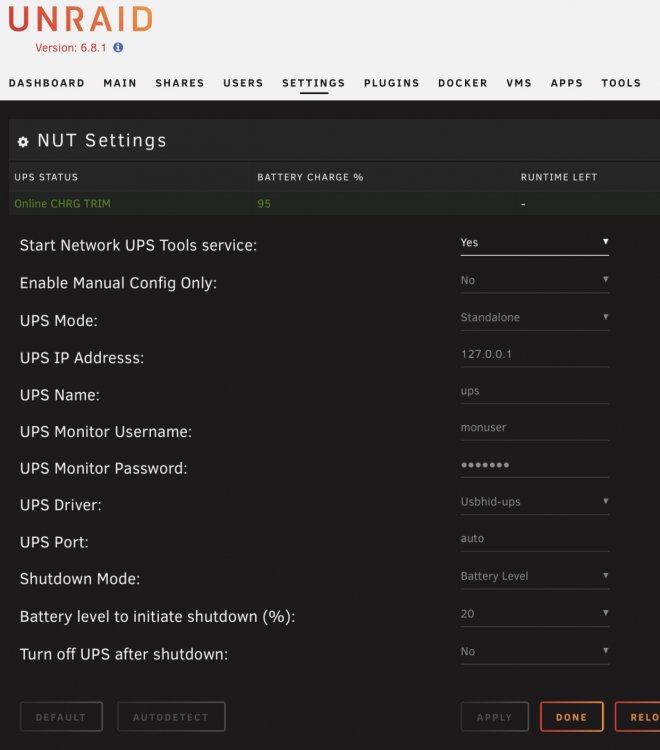Expand the Enable Manual Config Only dropdown

(x=534, y=280)
